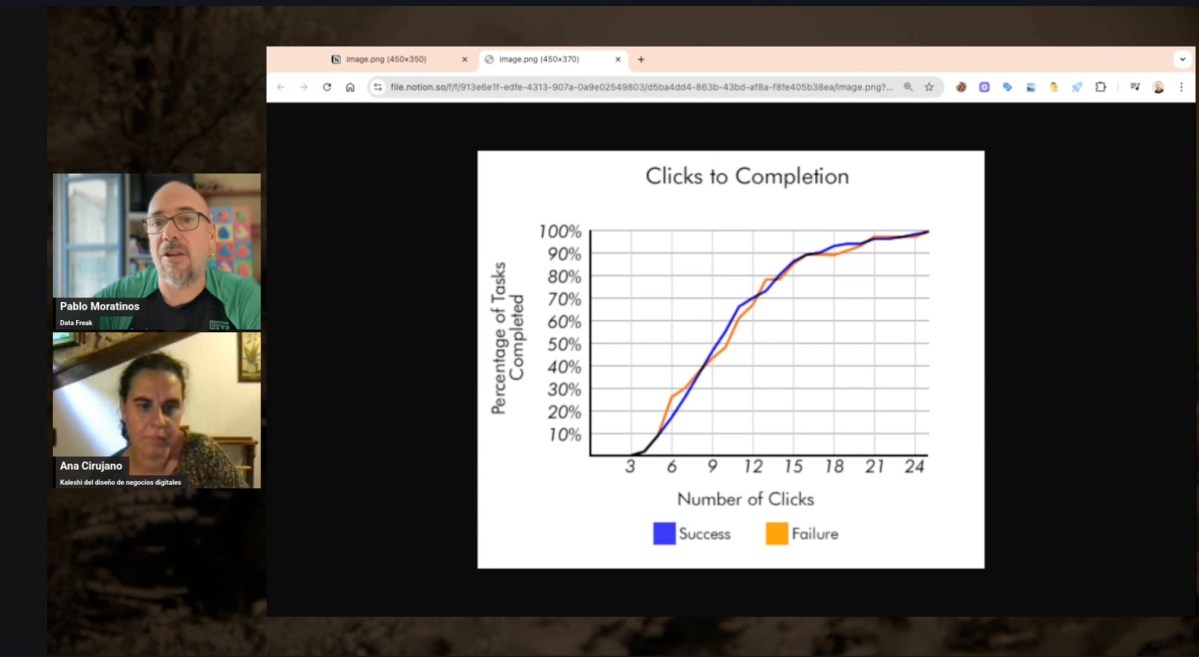The width and height of the screenshot is (1199, 657).
Task: Open a new tab with plus button
Action: pyautogui.click(x=641, y=59)
